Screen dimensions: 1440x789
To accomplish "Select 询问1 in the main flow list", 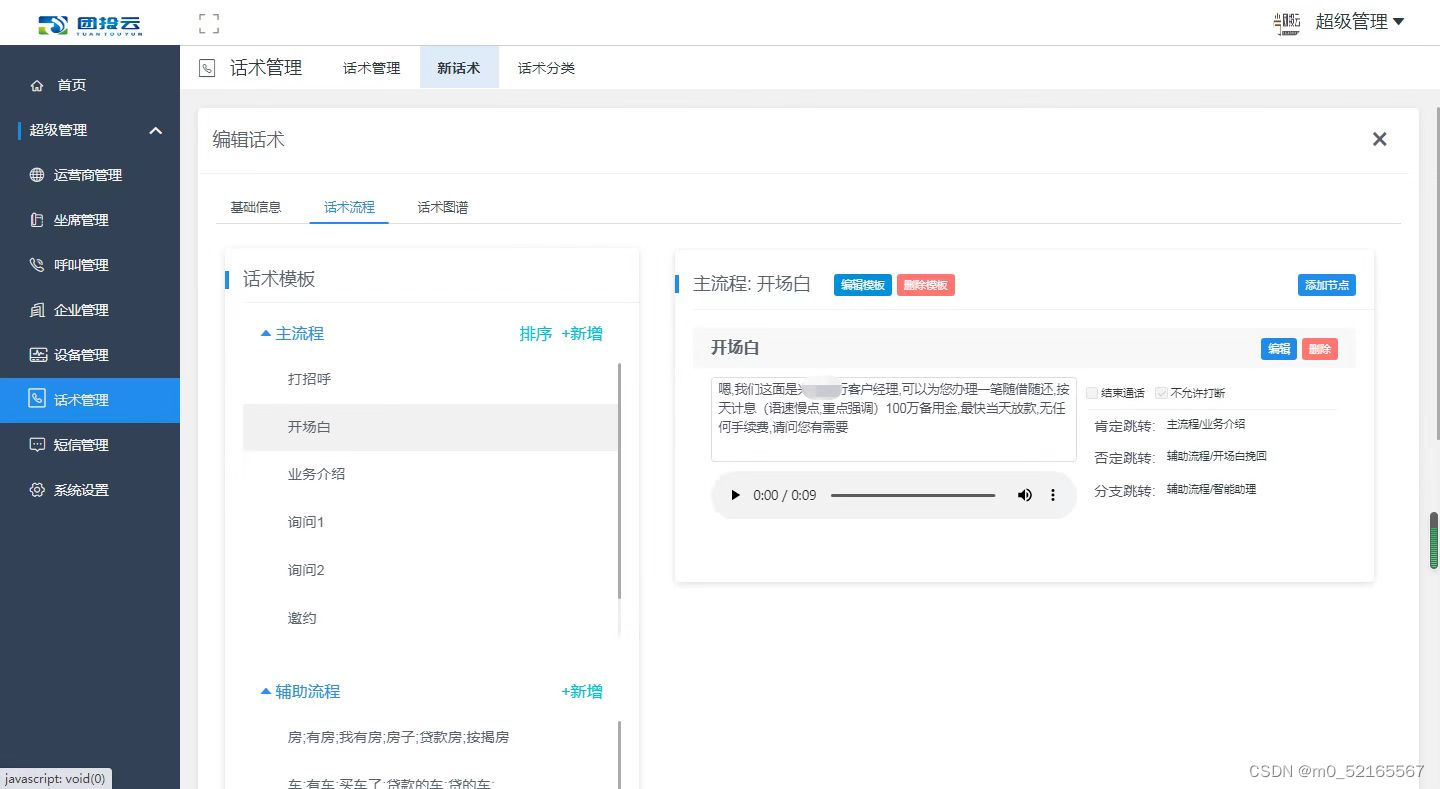I will click(430, 522).
